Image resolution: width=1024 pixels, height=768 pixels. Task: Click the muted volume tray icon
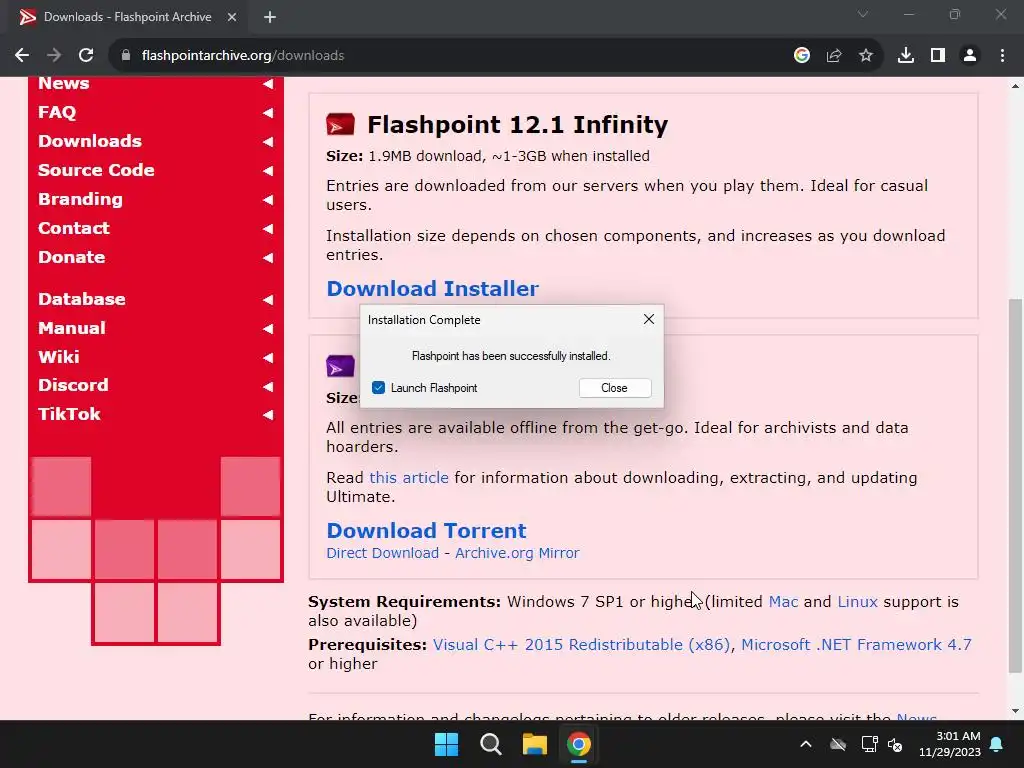895,744
